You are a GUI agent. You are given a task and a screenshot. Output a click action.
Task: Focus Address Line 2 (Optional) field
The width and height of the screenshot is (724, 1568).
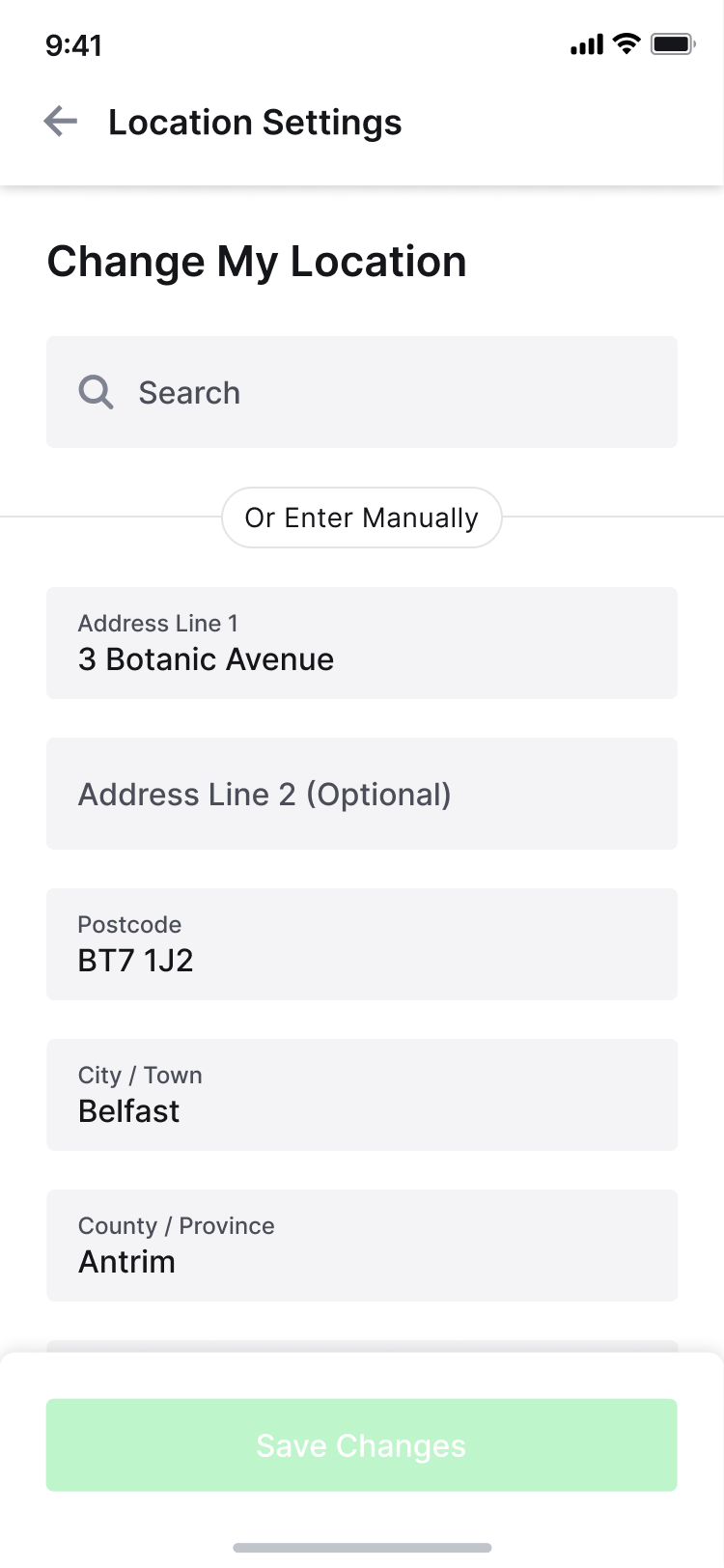[362, 794]
